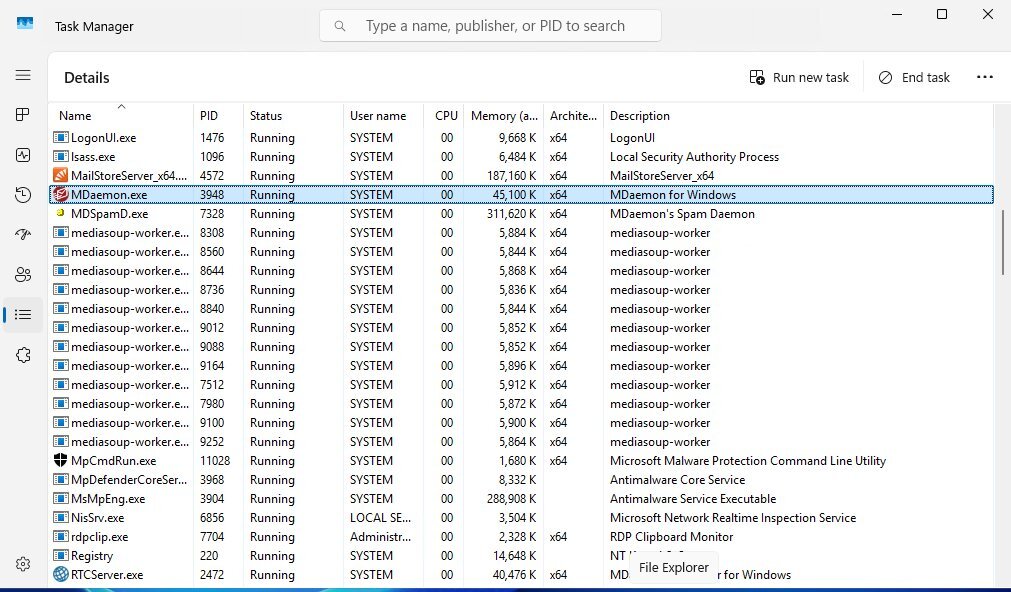The height and width of the screenshot is (592, 1011).
Task: Click the Registry process icon
Action: point(61,555)
